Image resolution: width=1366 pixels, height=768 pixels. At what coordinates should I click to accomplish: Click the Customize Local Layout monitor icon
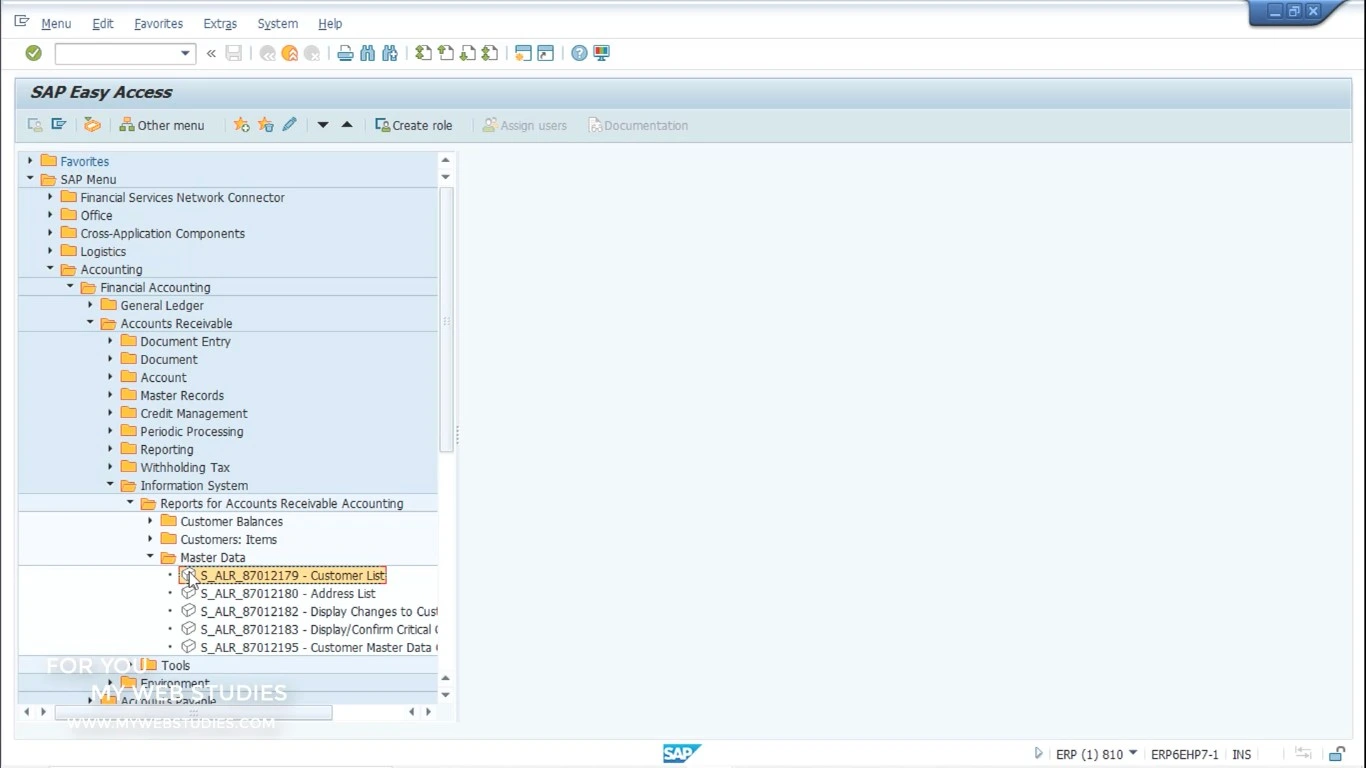click(601, 53)
